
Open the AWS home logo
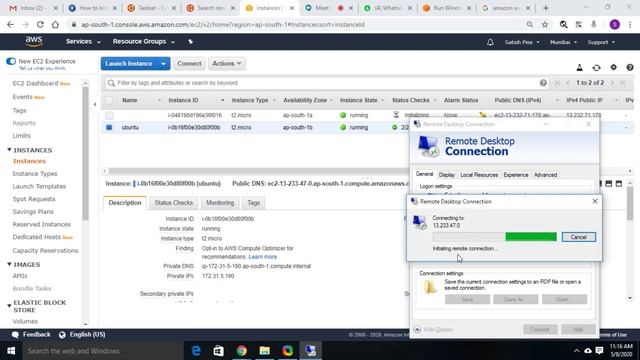click(34, 41)
